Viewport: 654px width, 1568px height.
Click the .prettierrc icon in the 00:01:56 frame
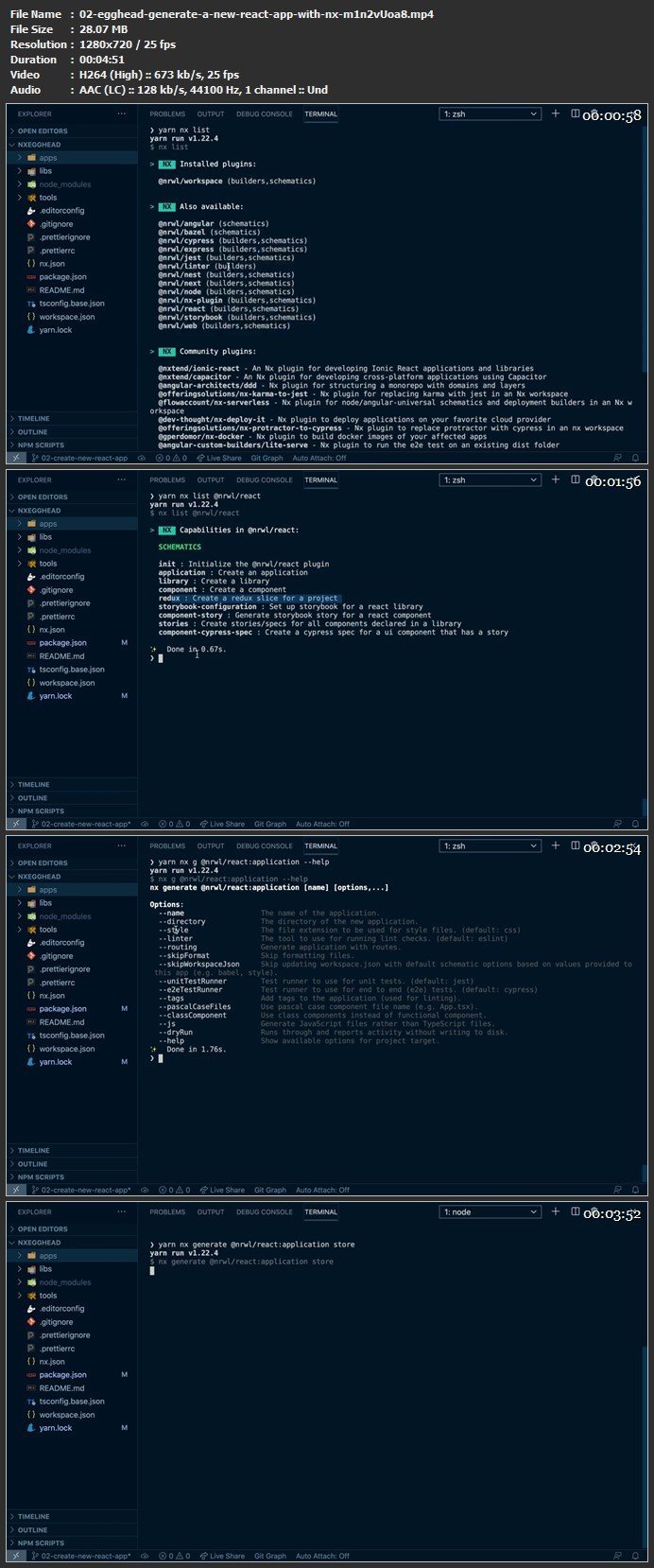tap(31, 617)
